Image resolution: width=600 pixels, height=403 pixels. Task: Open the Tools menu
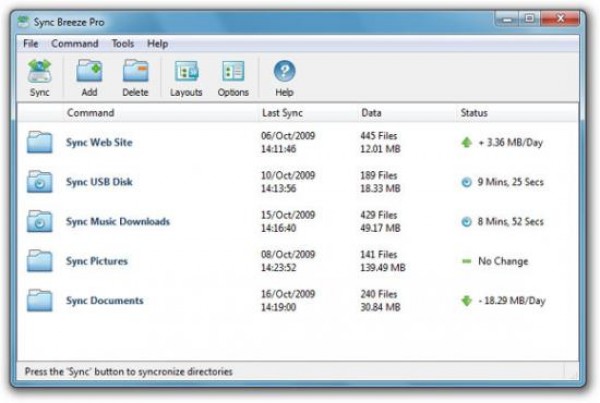[123, 44]
